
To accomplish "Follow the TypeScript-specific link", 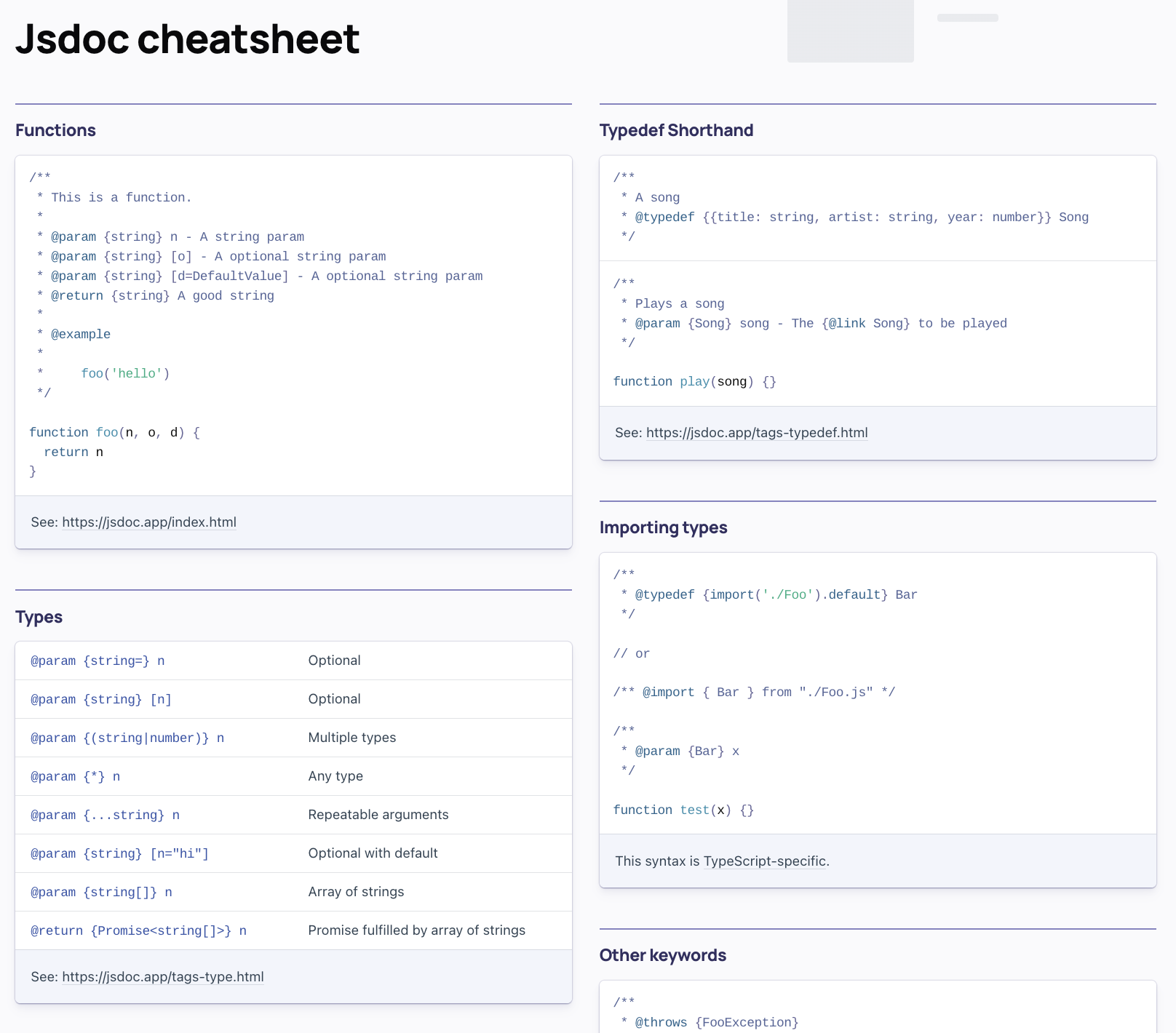I will click(765, 861).
